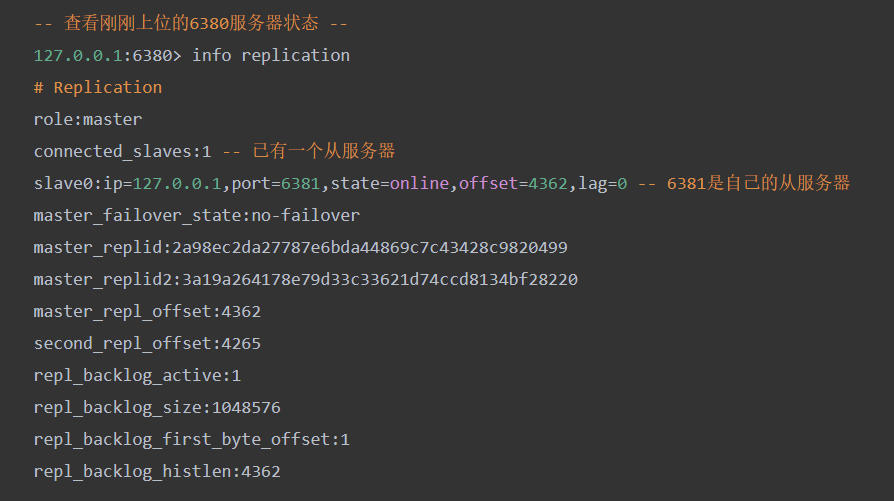This screenshot has width=894, height=501.
Task: Click the 'repl_backlog_first_byte_offset:1' line
Action: (192, 439)
